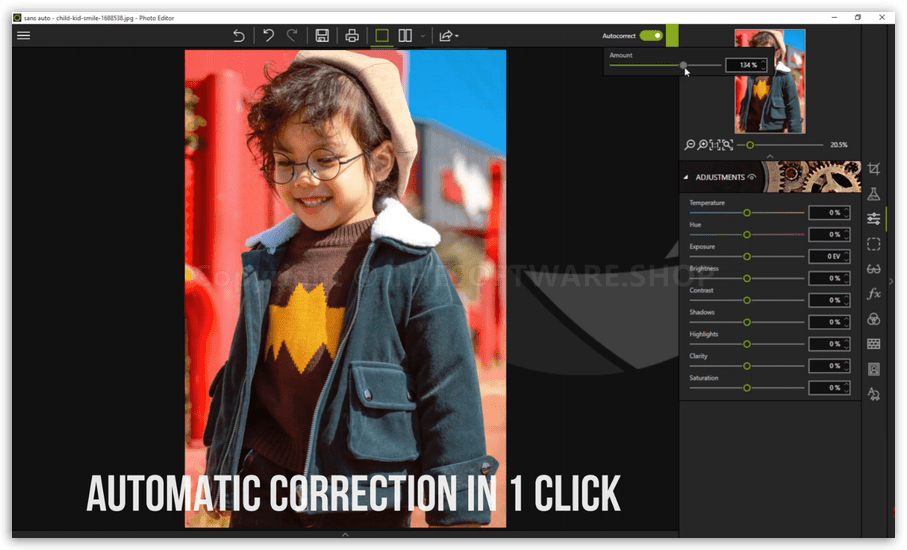Screen dimensions: 907x550
Task: Open the portrait frame tool
Action: click(873, 369)
